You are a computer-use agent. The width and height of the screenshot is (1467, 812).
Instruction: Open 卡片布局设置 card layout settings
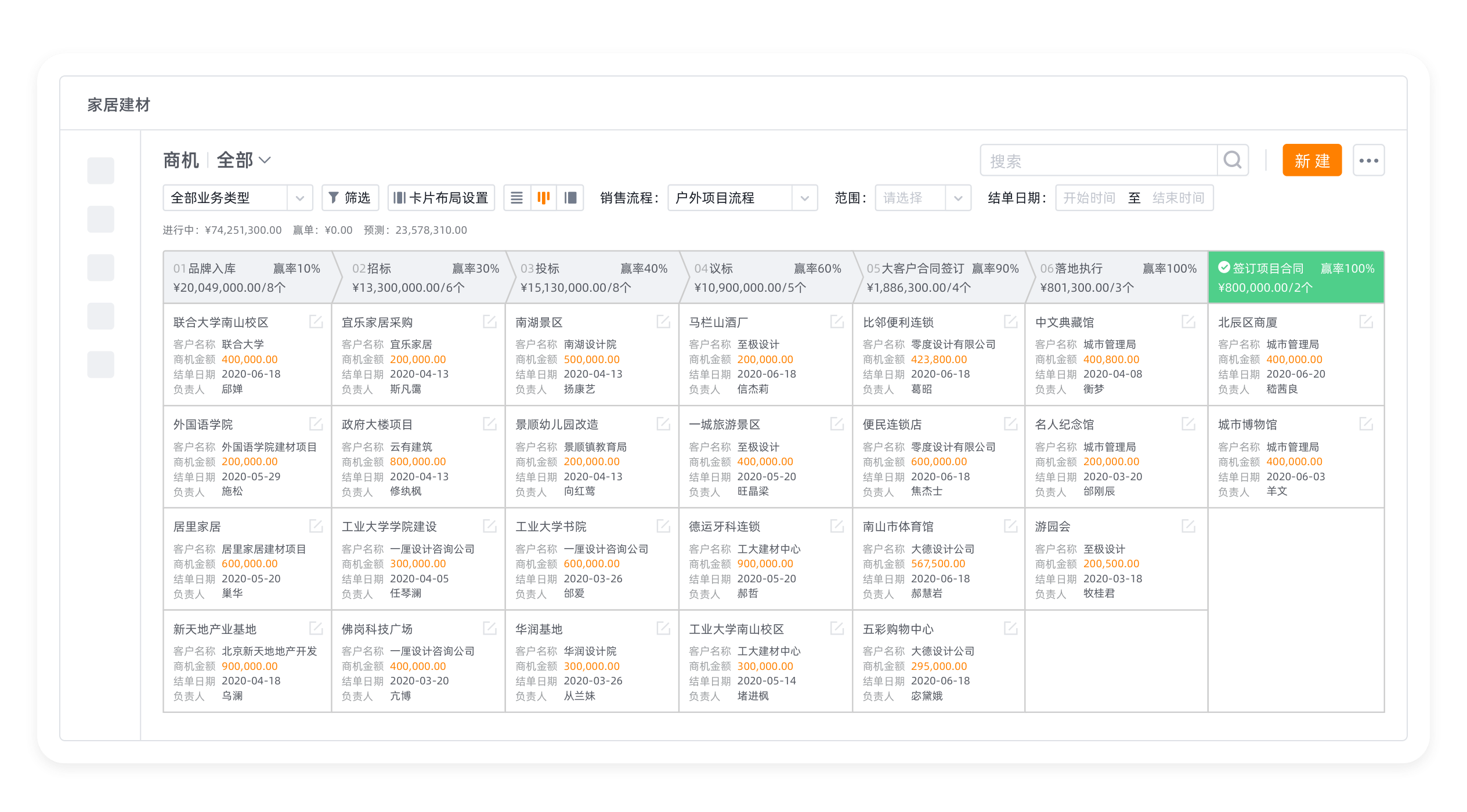coord(441,198)
